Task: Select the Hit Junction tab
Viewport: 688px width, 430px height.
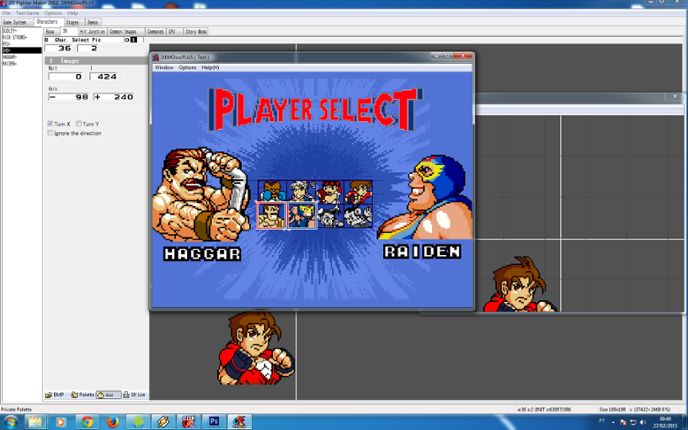Action: (x=93, y=32)
